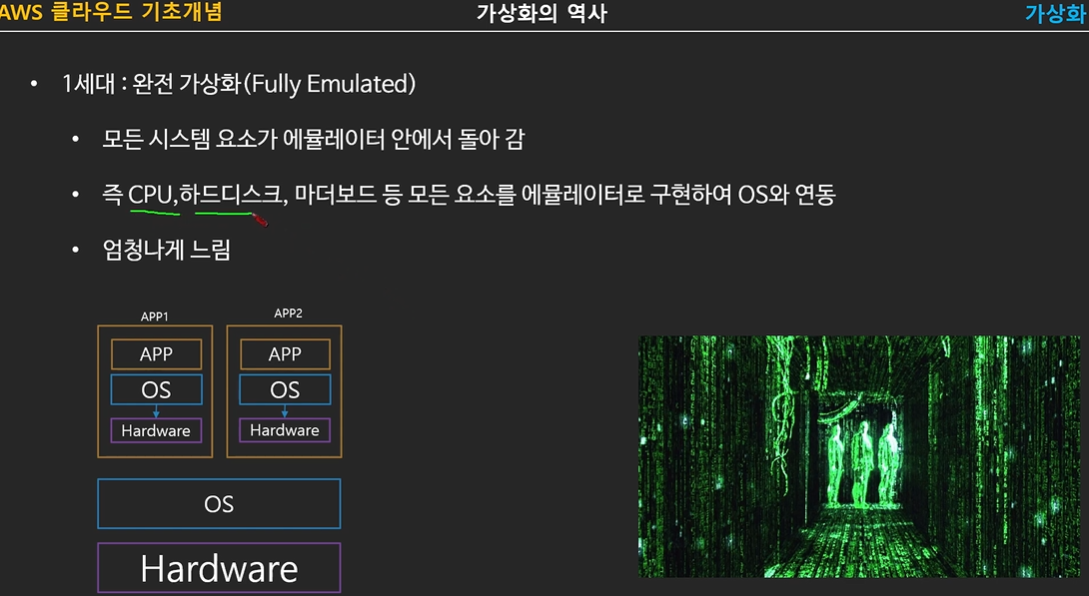Click the wide blue host OS box
This screenshot has height=596, width=1089.
point(219,504)
